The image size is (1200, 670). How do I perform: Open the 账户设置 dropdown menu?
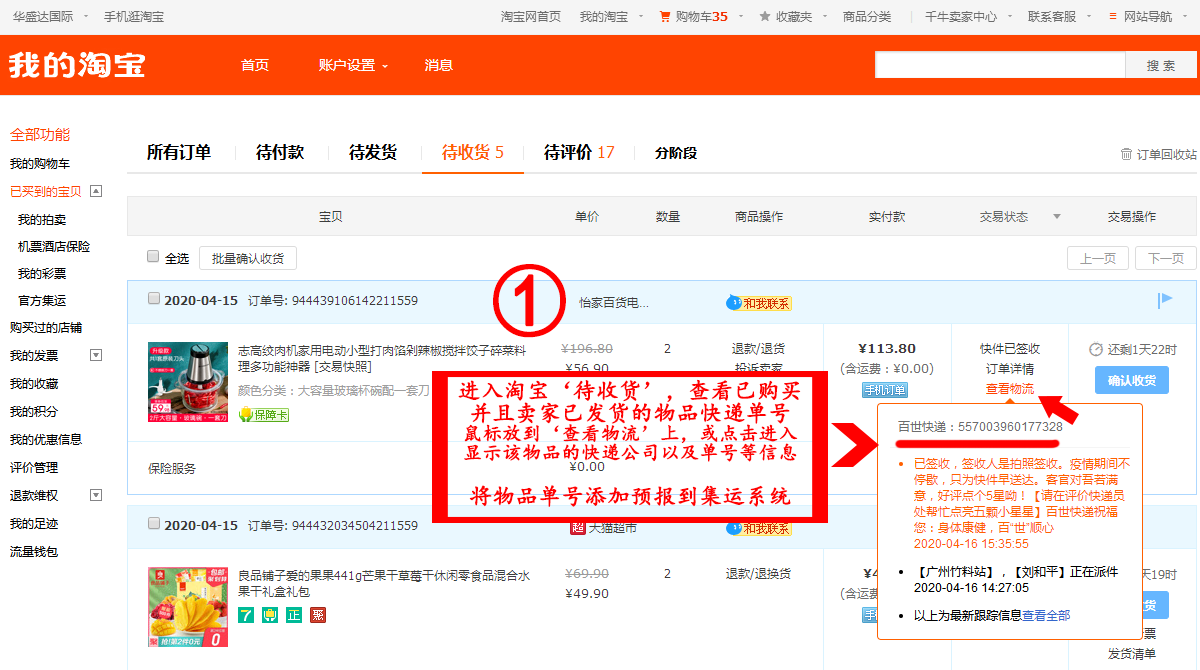coord(353,65)
